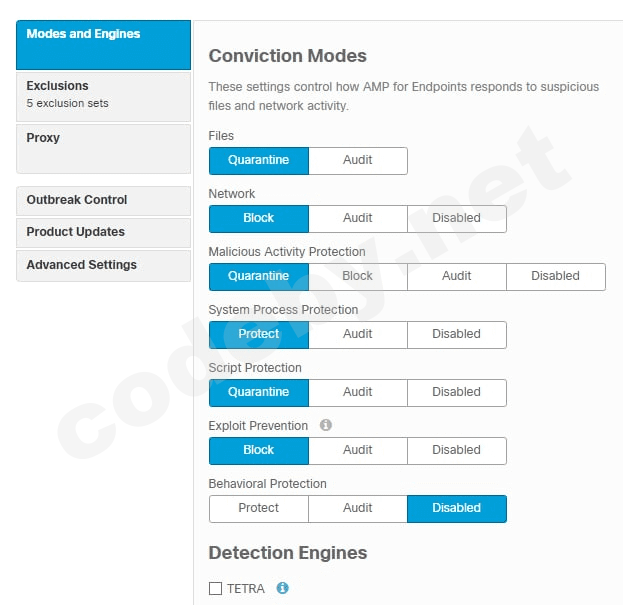
Task: Set Files conviction mode to Audit
Action: coord(357,160)
